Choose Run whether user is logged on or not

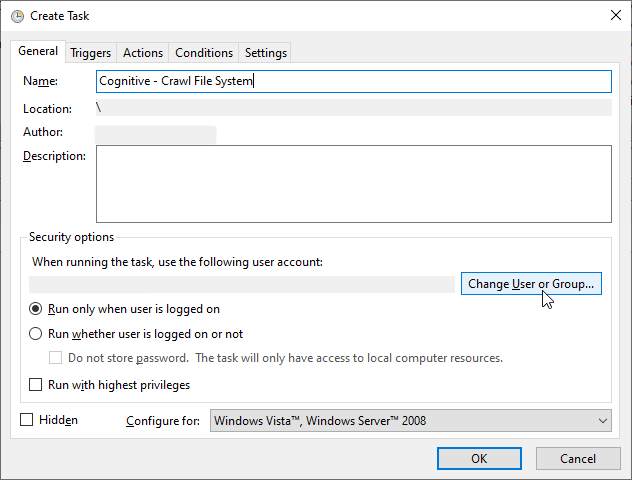(x=36, y=334)
